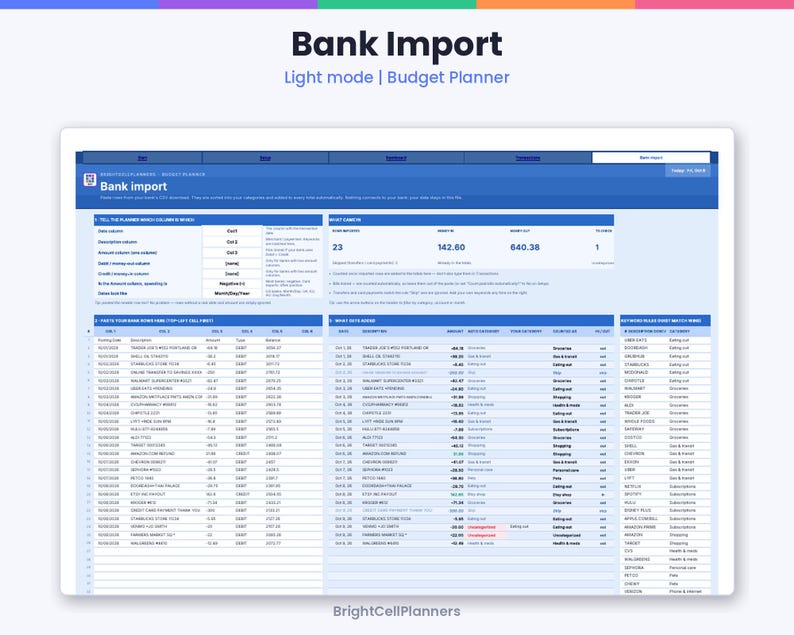Select the EXXON keyword rule
Image resolution: width=794 pixels, height=635 pixels.
pos(631,462)
